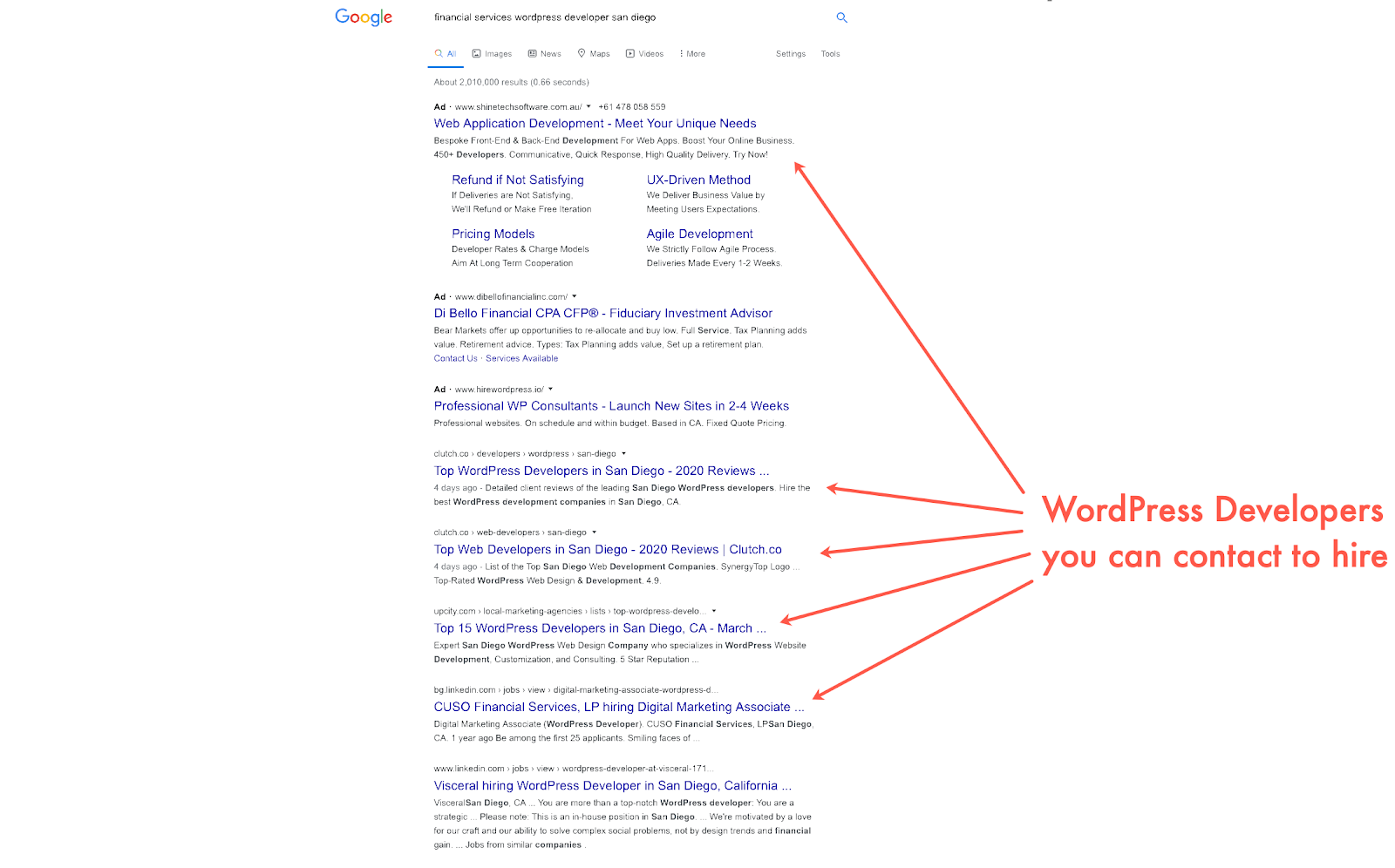
Task: Click the blue search magnifier icon
Action: [841, 17]
